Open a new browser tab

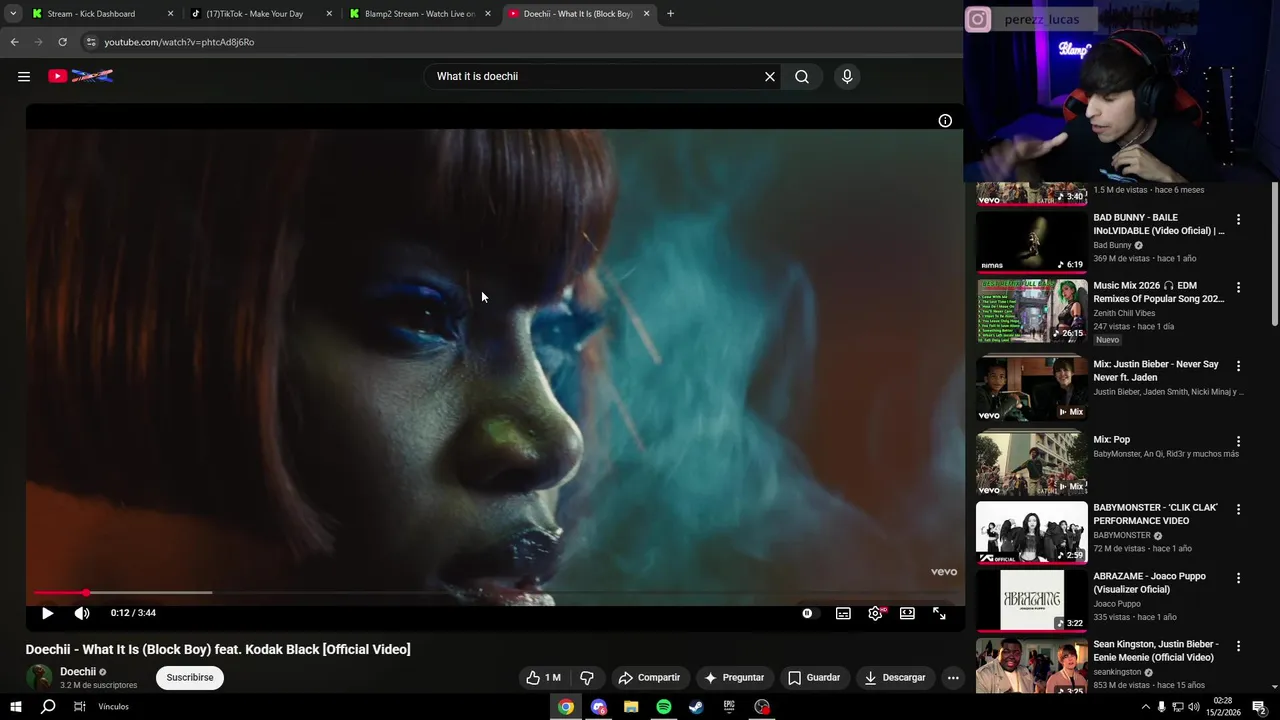point(670,14)
